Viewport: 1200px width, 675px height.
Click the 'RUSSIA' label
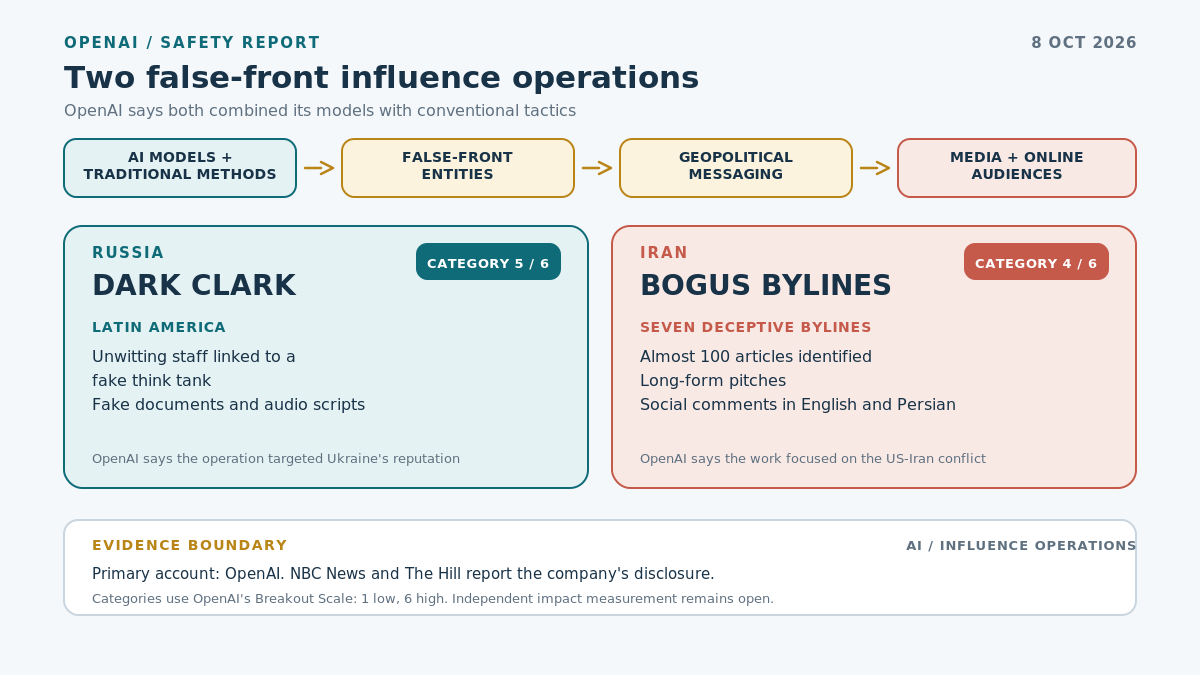point(128,253)
